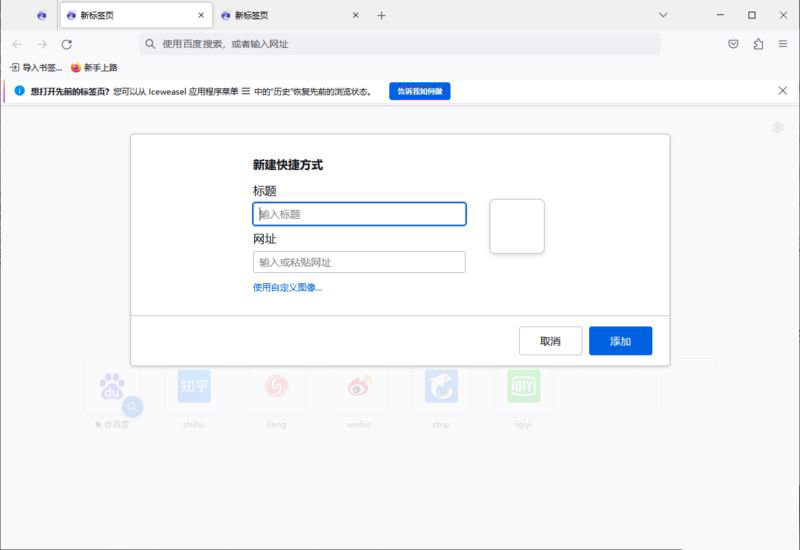Click the 取消 button
The width and height of the screenshot is (800, 550).
click(551, 341)
